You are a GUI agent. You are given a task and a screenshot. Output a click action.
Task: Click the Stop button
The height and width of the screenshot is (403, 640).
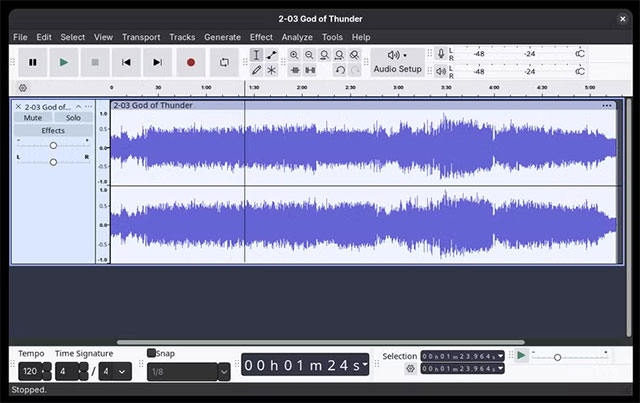click(x=95, y=62)
